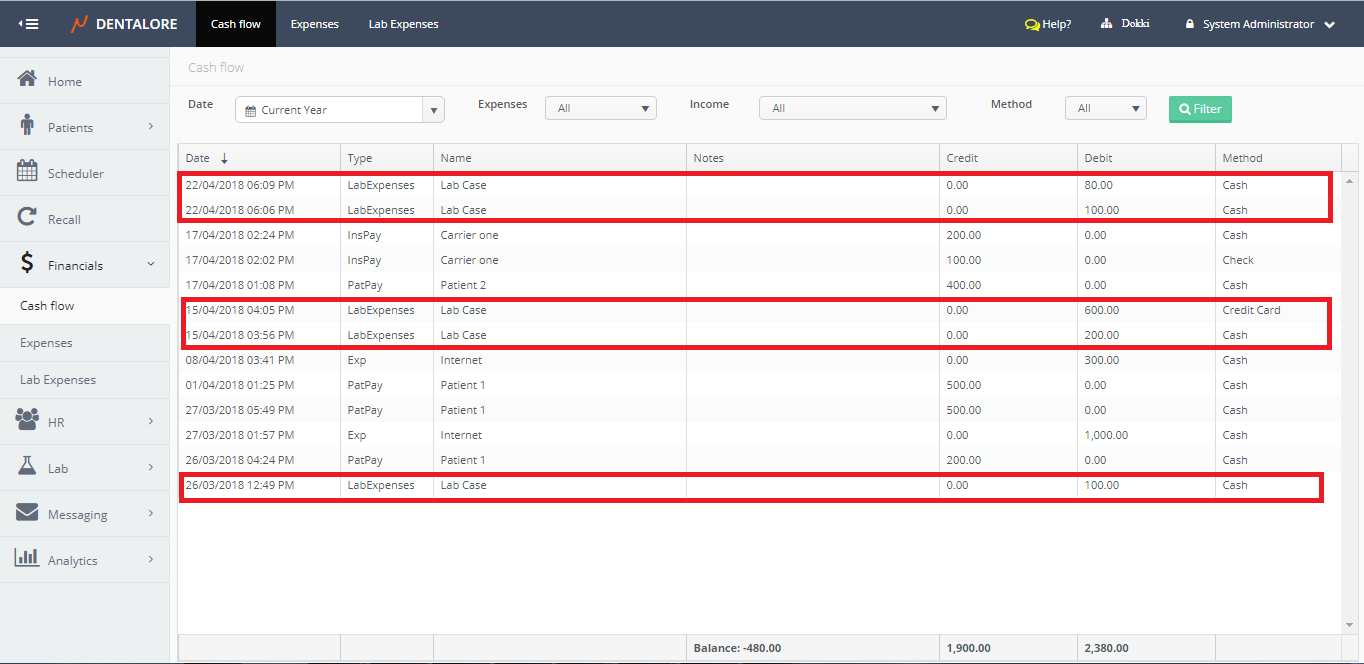Click the green Filter button
Image resolution: width=1364 pixels, height=664 pixels.
click(x=1200, y=109)
